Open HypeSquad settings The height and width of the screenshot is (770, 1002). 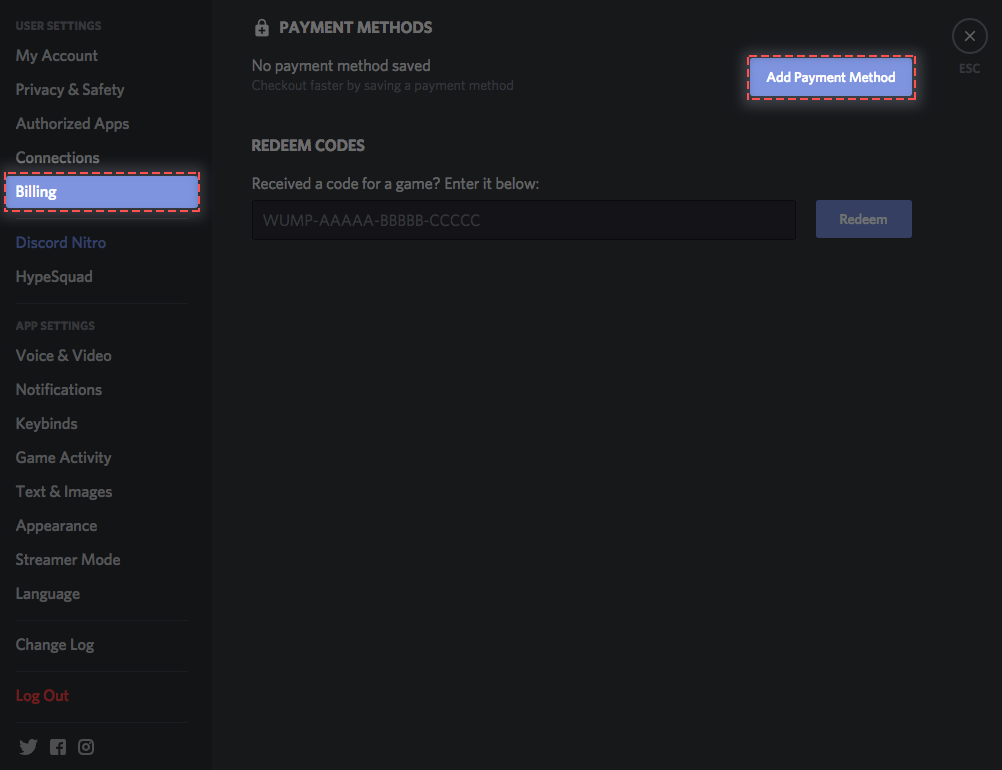[54, 277]
